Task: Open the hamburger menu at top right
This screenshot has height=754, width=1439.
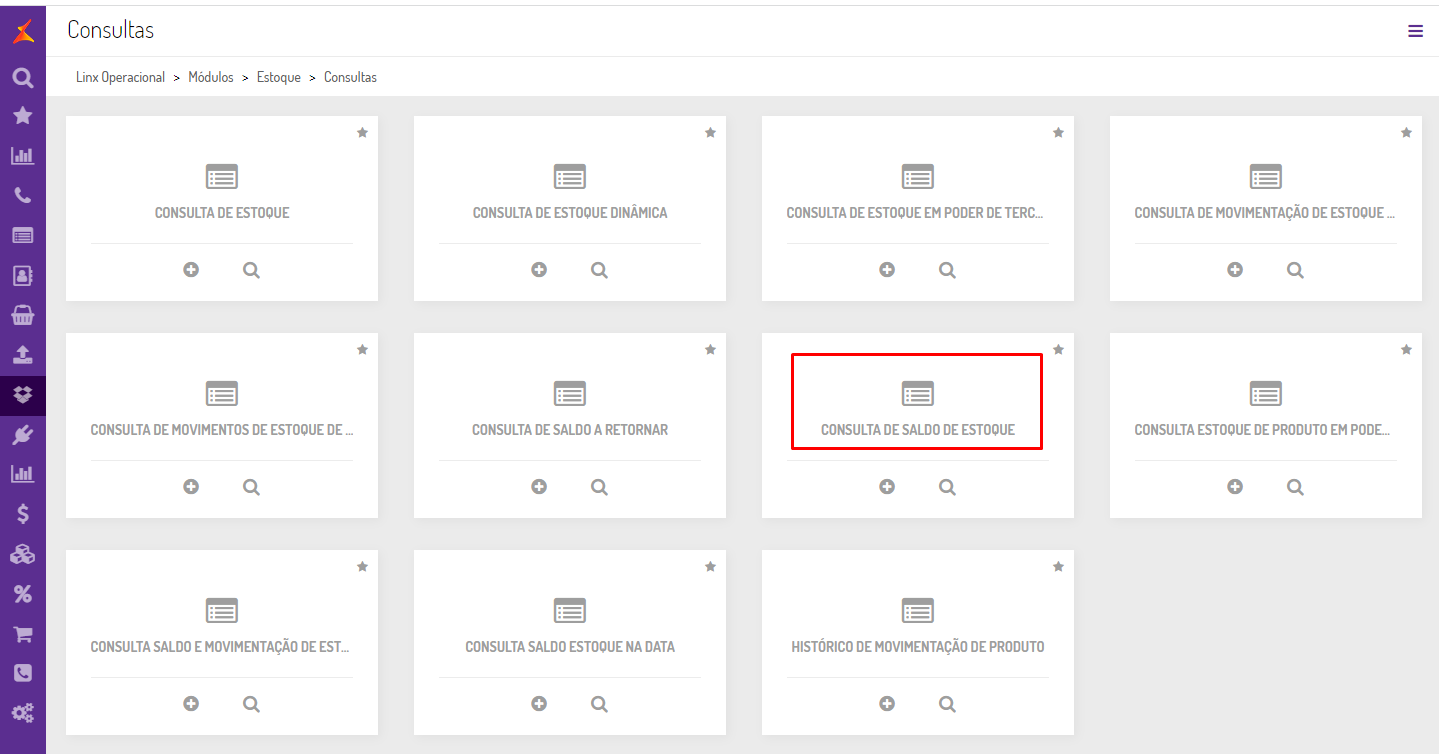Action: [1415, 31]
